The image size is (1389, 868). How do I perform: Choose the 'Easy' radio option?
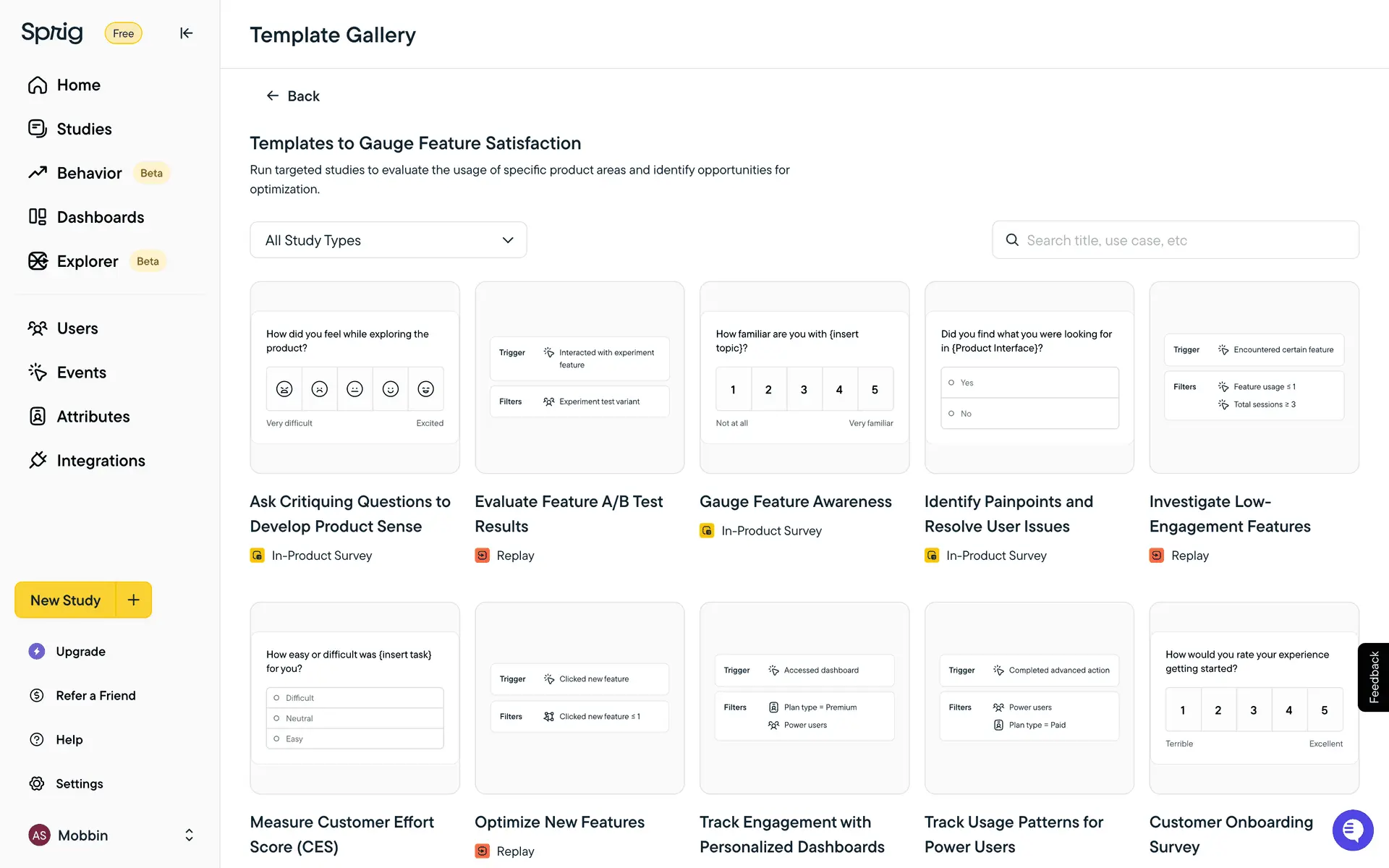[276, 739]
